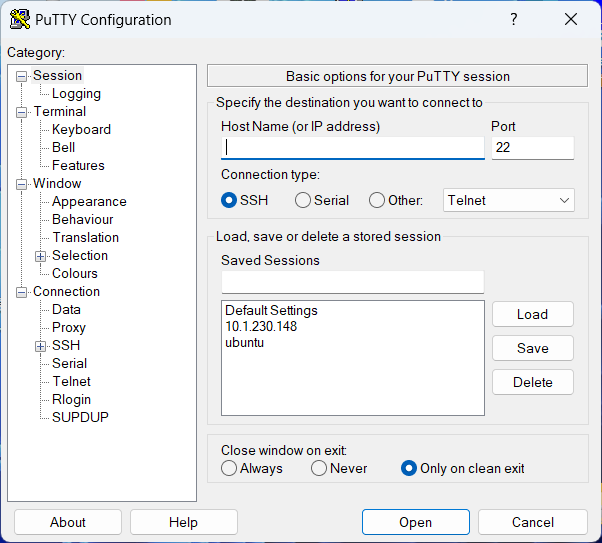Open the Telnet connection type dropdown
Image resolution: width=602 pixels, height=543 pixels.
[x=509, y=200]
